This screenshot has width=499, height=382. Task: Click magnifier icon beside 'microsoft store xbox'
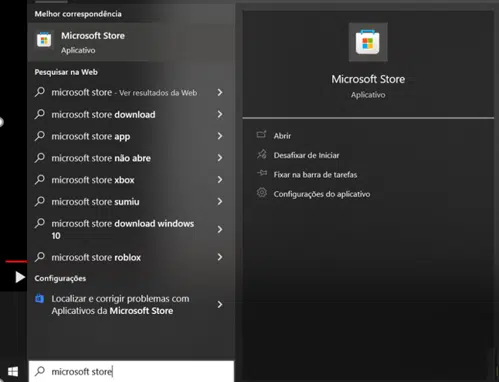[x=40, y=179]
